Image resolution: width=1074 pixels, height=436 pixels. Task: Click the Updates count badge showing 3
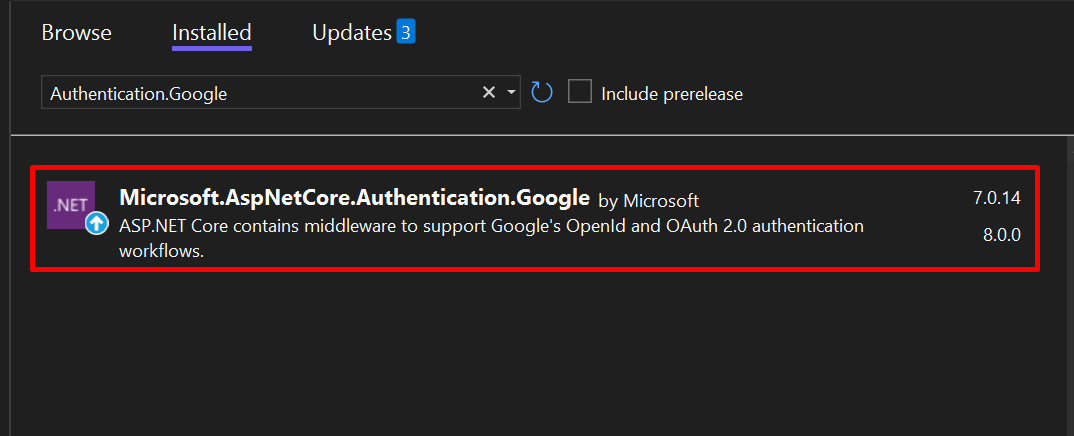(x=405, y=32)
